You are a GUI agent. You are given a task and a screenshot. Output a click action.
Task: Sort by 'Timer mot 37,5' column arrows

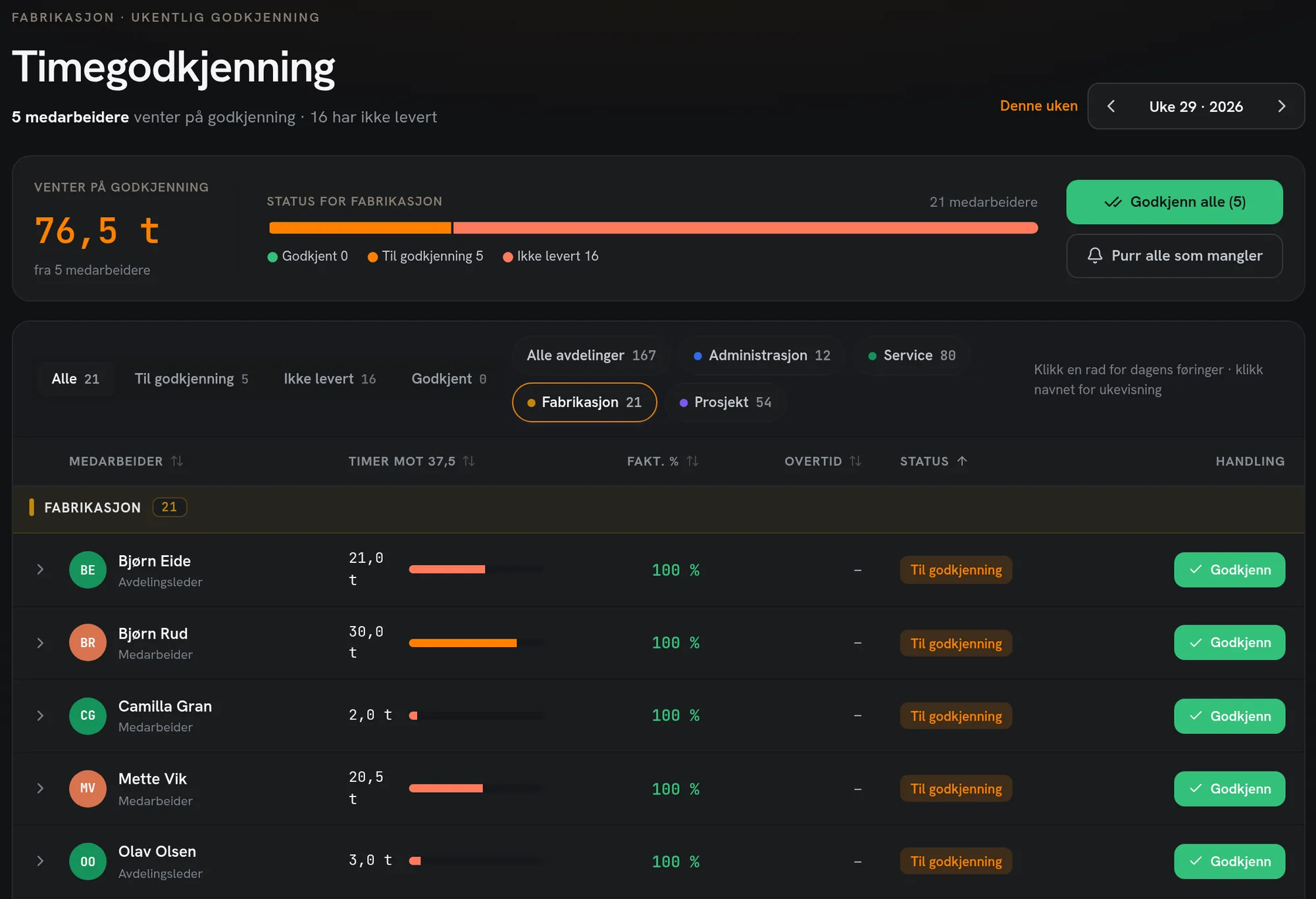pyautogui.click(x=468, y=461)
